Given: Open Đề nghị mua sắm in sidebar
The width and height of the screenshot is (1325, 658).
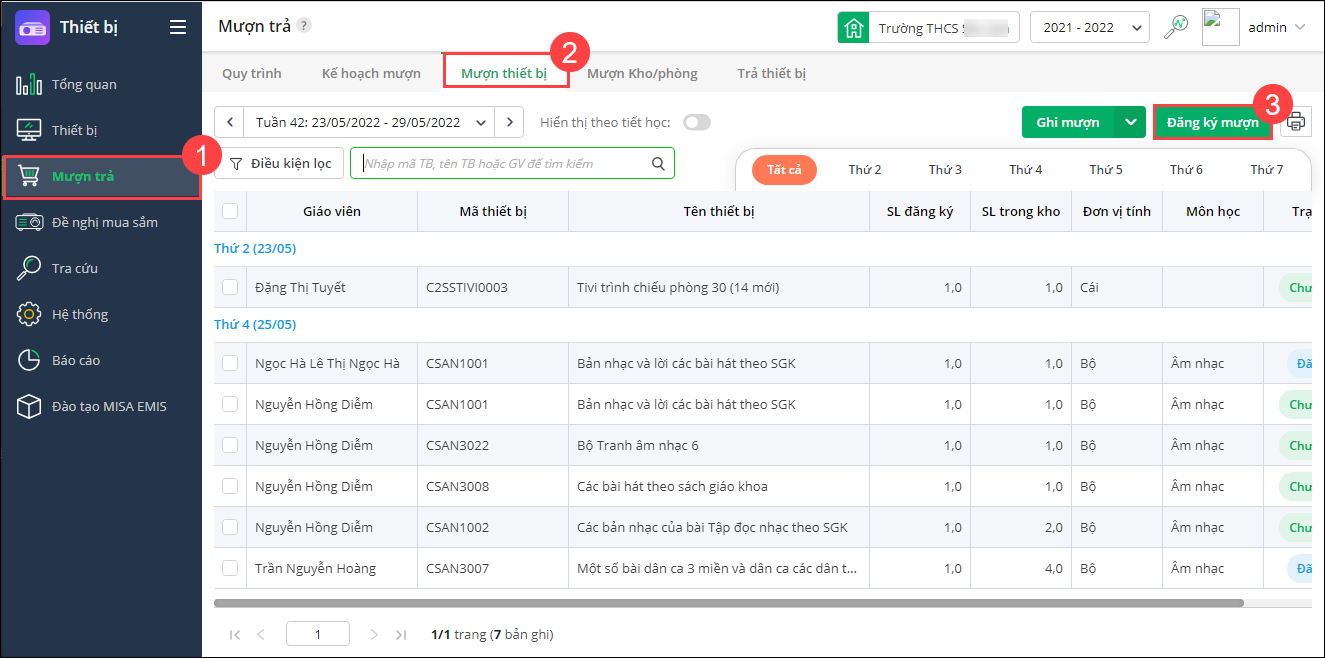Looking at the screenshot, I should 104,222.
